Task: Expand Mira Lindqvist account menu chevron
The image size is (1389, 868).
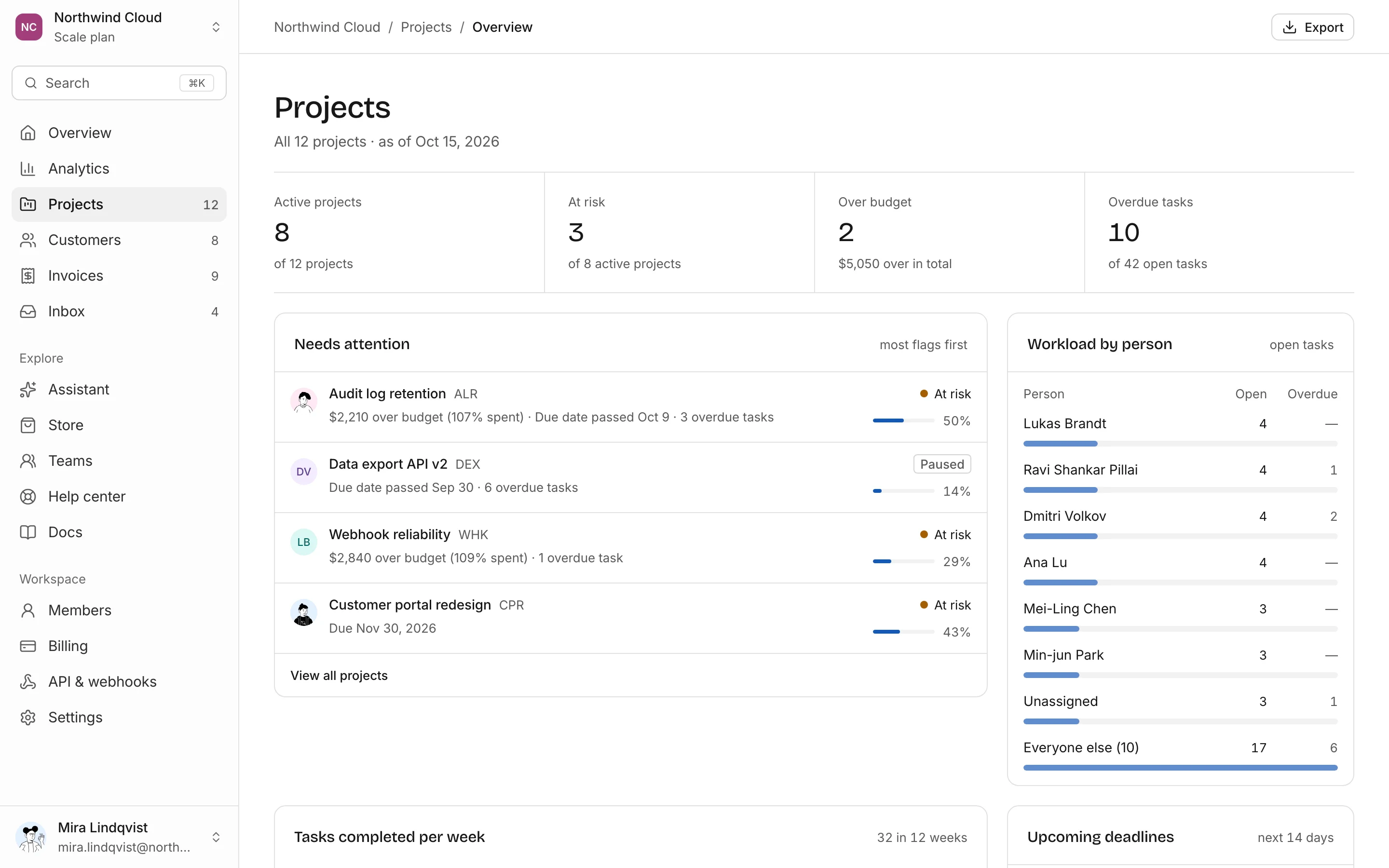Action: click(x=216, y=837)
